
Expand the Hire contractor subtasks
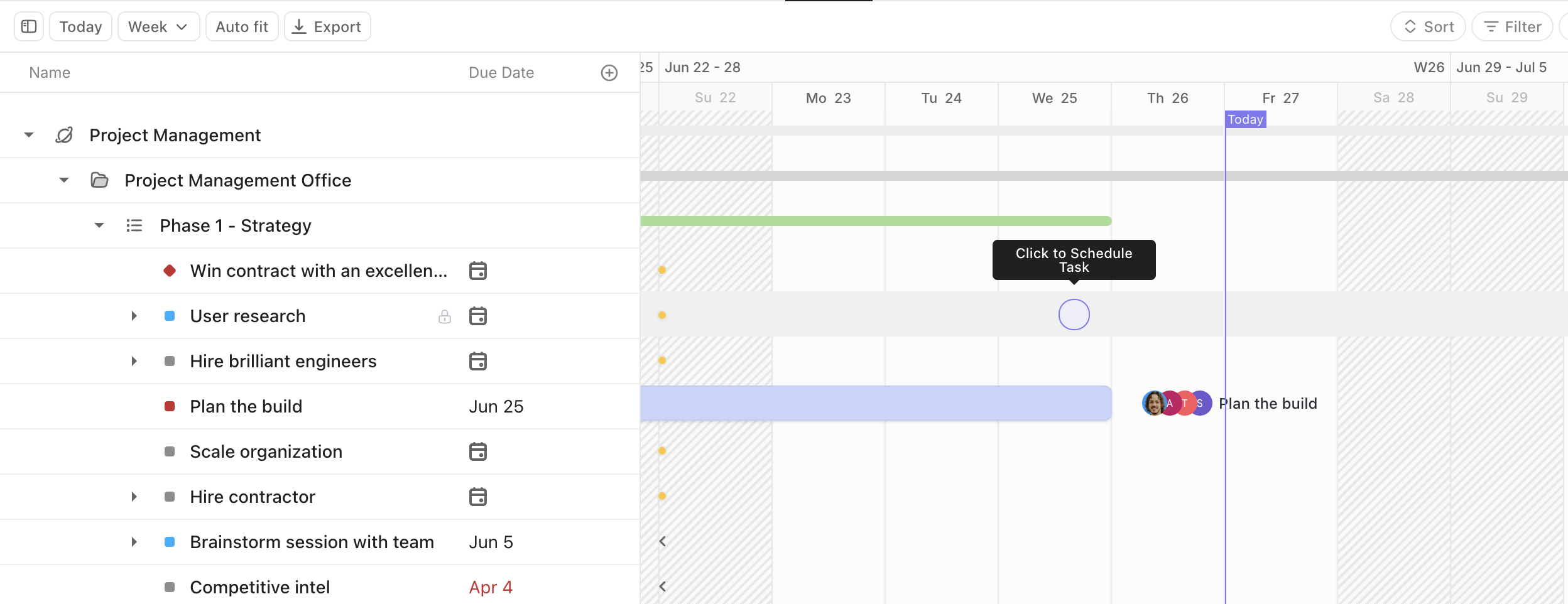[134, 497]
